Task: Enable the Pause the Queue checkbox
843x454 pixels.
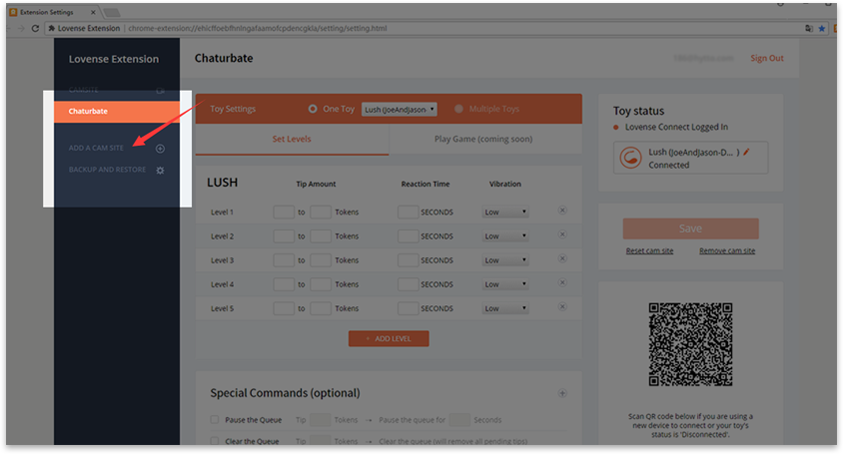Action: 215,420
